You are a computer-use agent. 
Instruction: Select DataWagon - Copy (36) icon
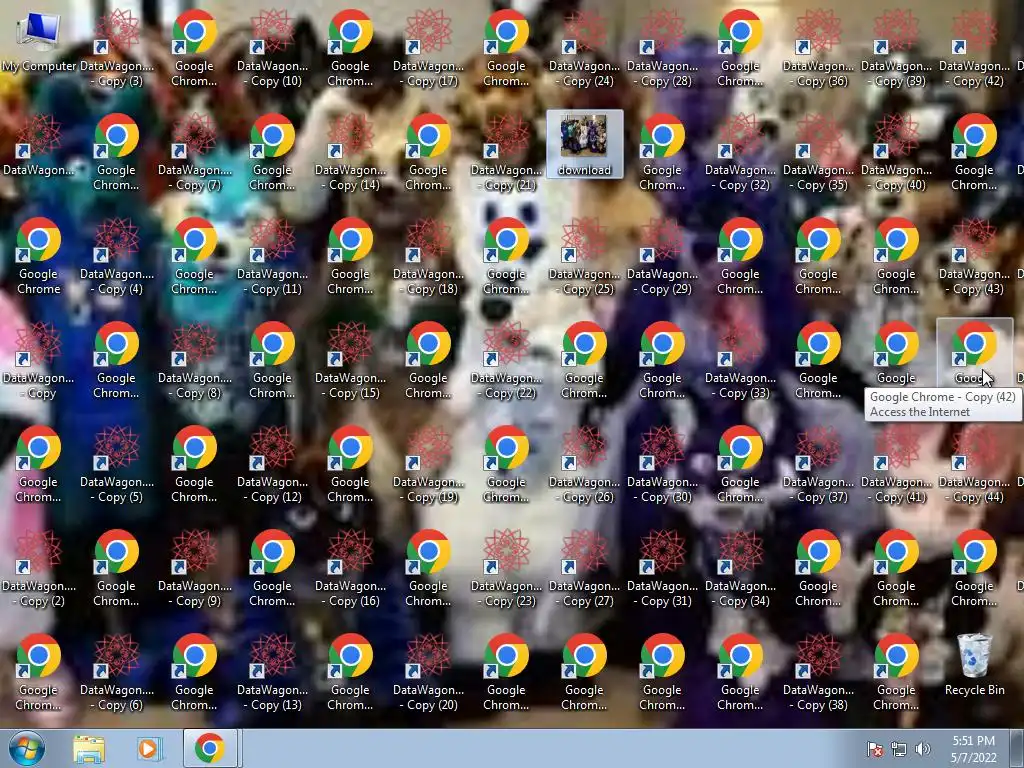click(x=818, y=47)
